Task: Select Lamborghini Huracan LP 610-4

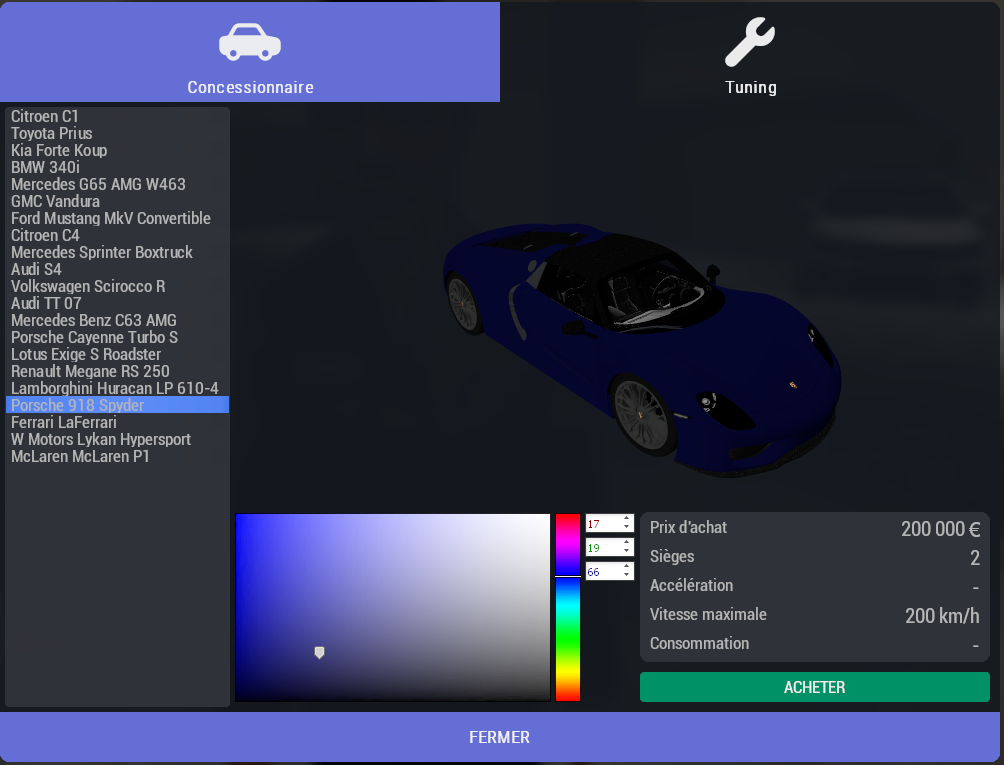Action: pyautogui.click(x=117, y=387)
